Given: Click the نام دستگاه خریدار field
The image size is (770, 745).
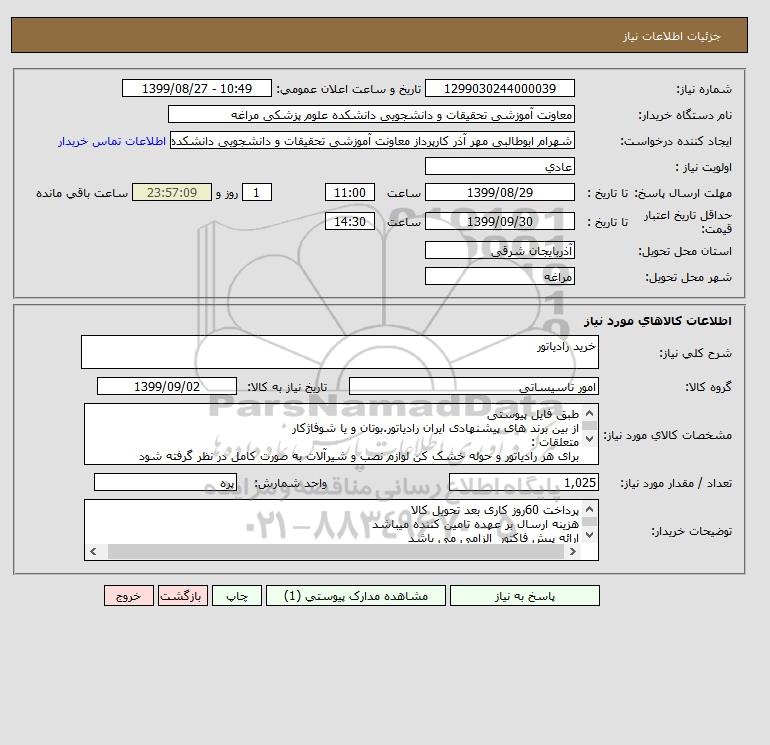Looking at the screenshot, I should [x=371, y=114].
